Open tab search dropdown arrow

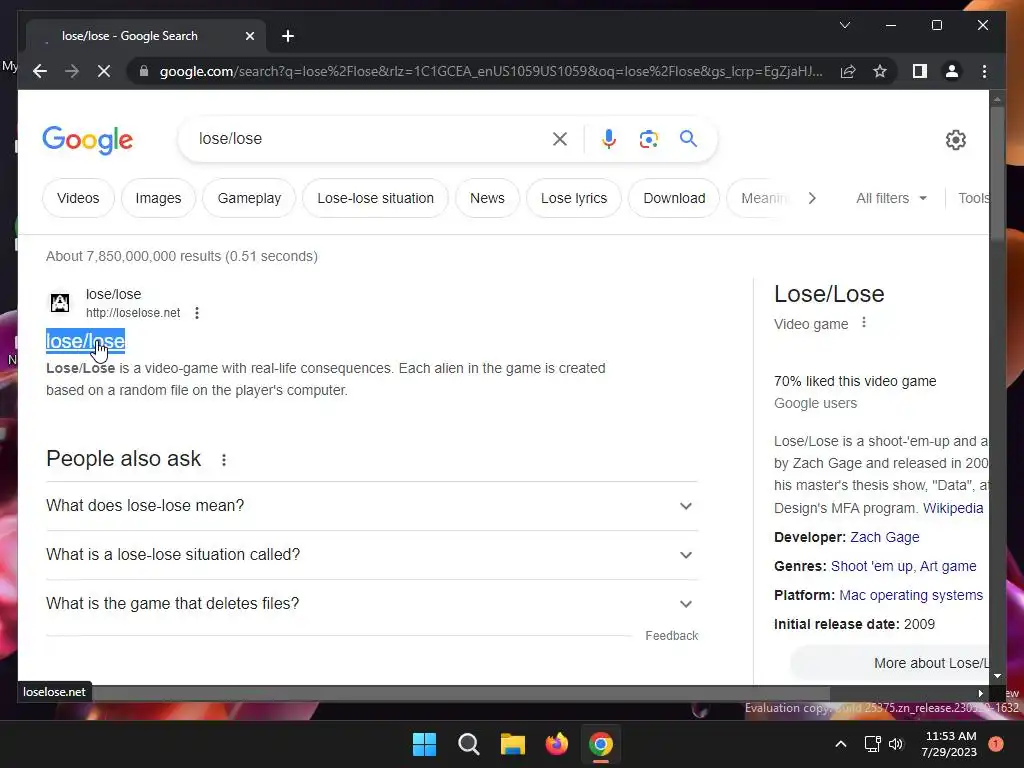point(844,25)
